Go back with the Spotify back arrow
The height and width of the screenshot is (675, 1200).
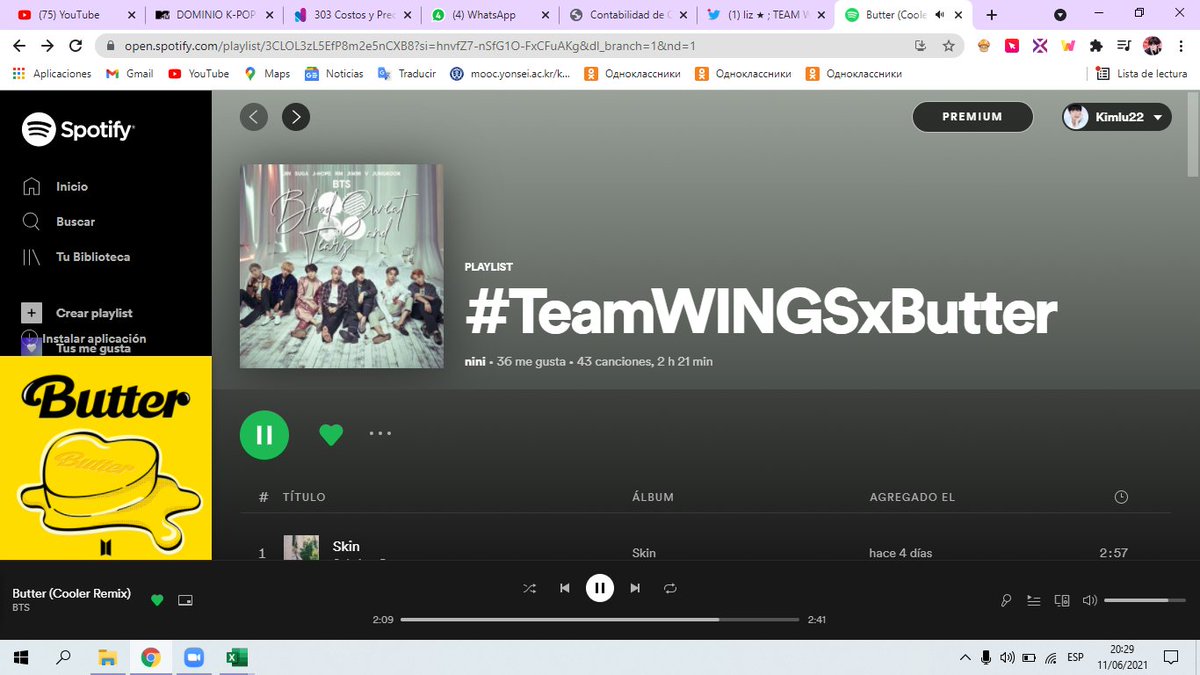[x=254, y=117]
